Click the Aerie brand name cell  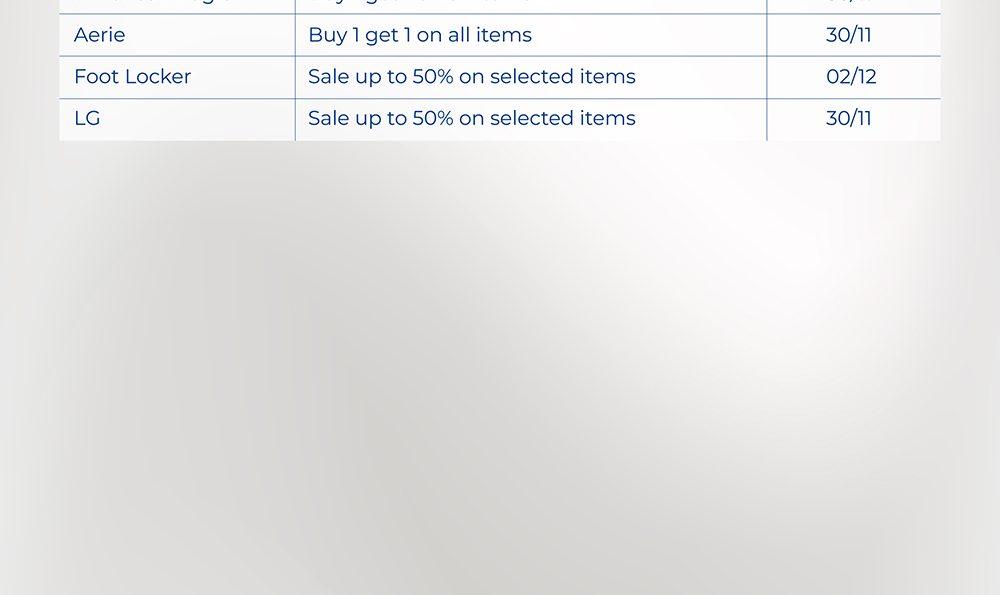point(100,35)
